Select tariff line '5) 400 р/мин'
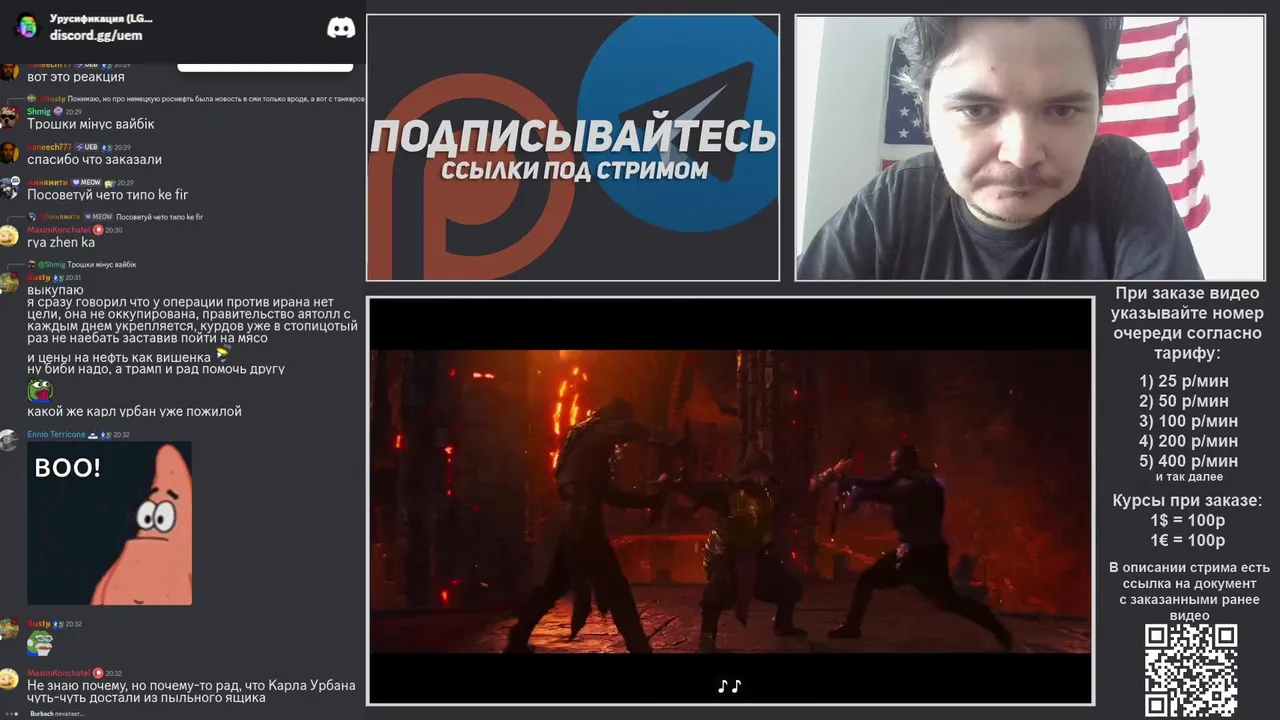 point(1188,461)
